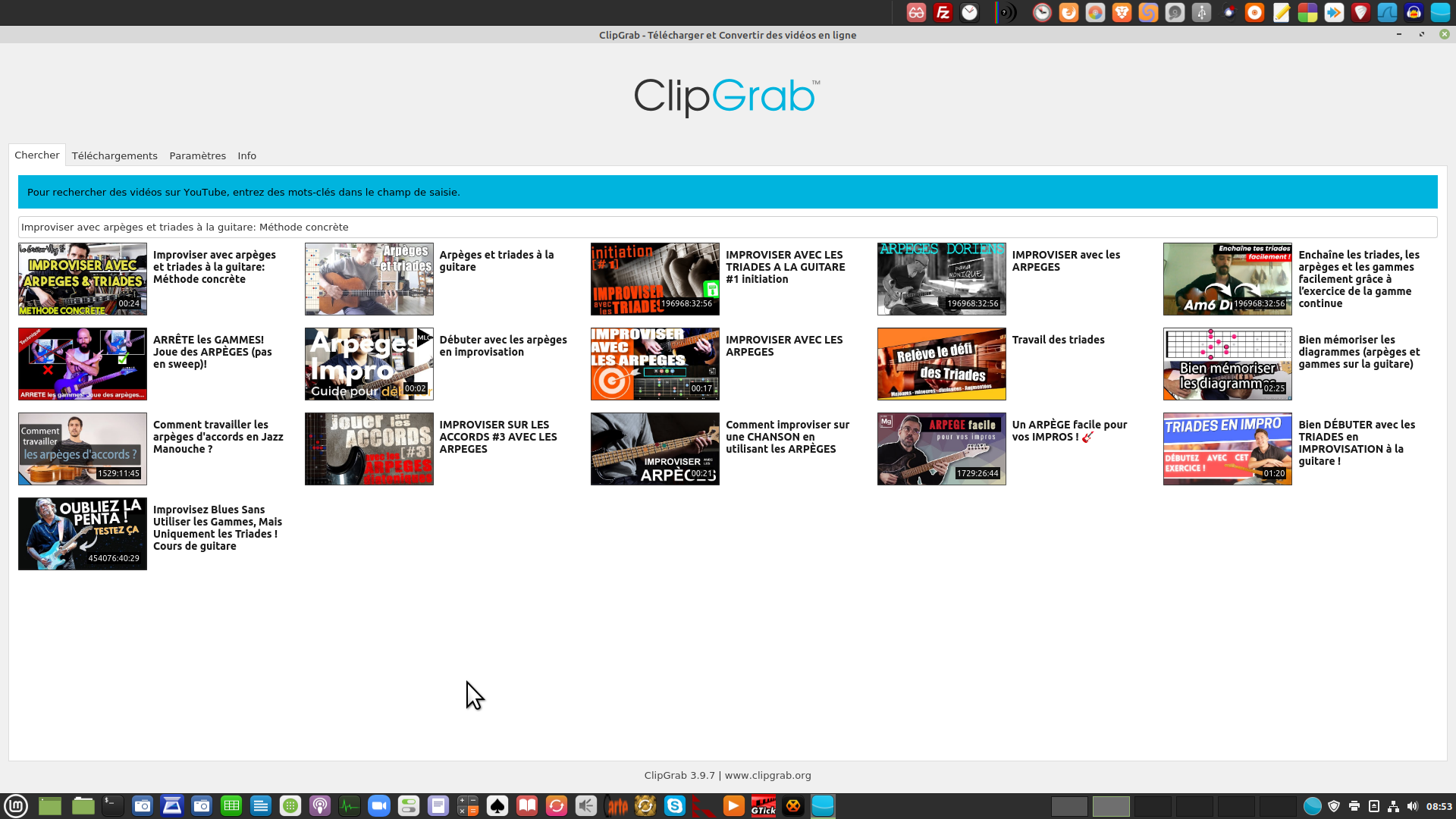Click the YouTube search keywords field
The width and height of the screenshot is (1456, 819).
727,227
